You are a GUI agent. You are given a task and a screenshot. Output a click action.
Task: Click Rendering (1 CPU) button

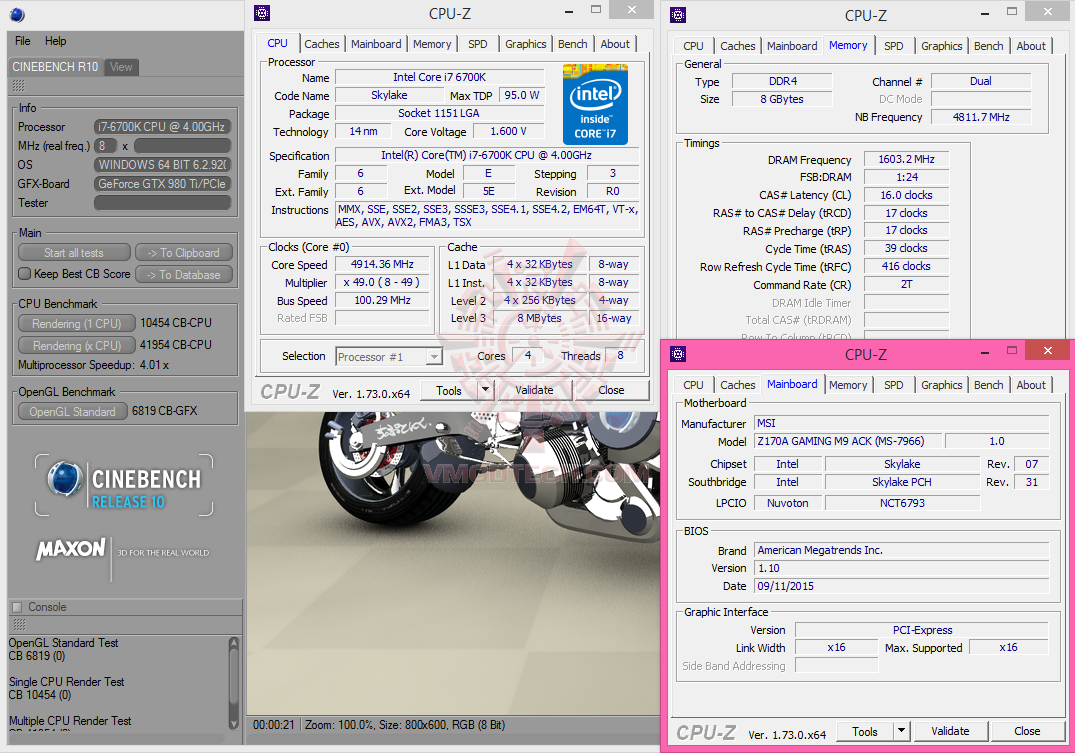77,323
